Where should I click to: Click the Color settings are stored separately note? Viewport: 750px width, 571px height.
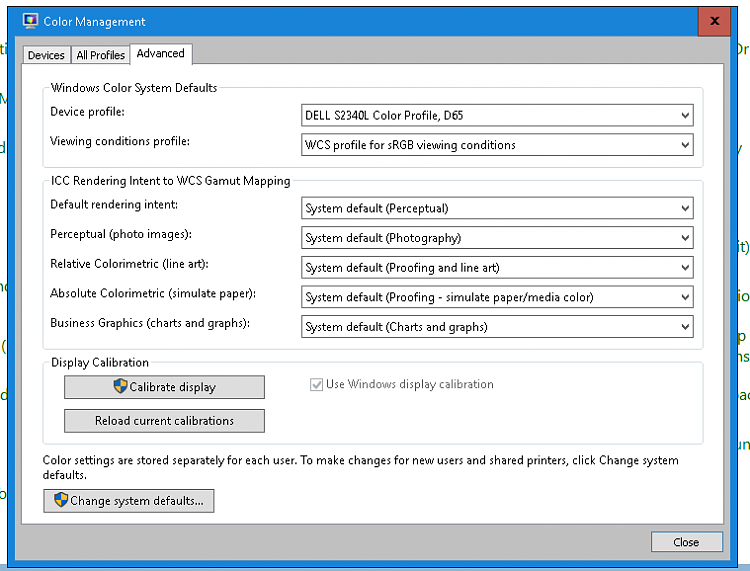coord(361,467)
